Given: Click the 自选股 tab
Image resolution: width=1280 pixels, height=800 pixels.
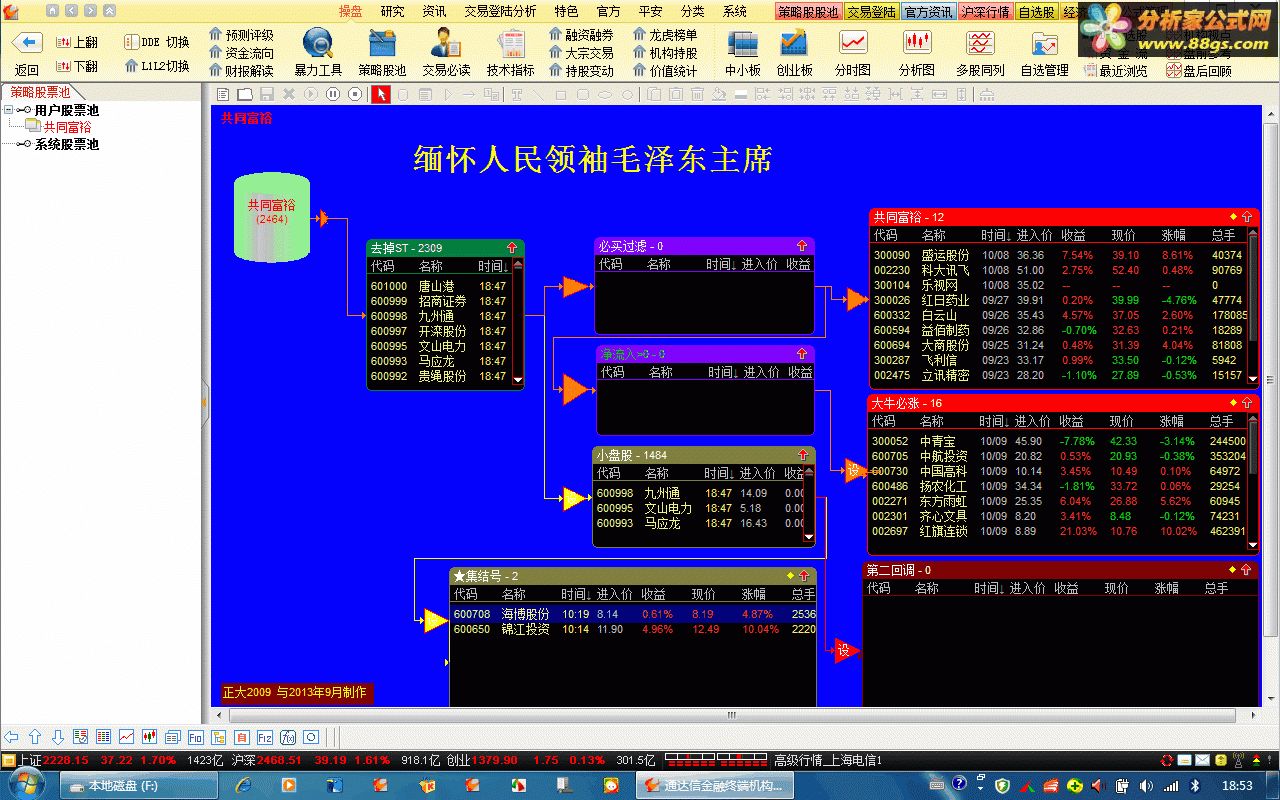Looking at the screenshot, I should (x=1036, y=12).
